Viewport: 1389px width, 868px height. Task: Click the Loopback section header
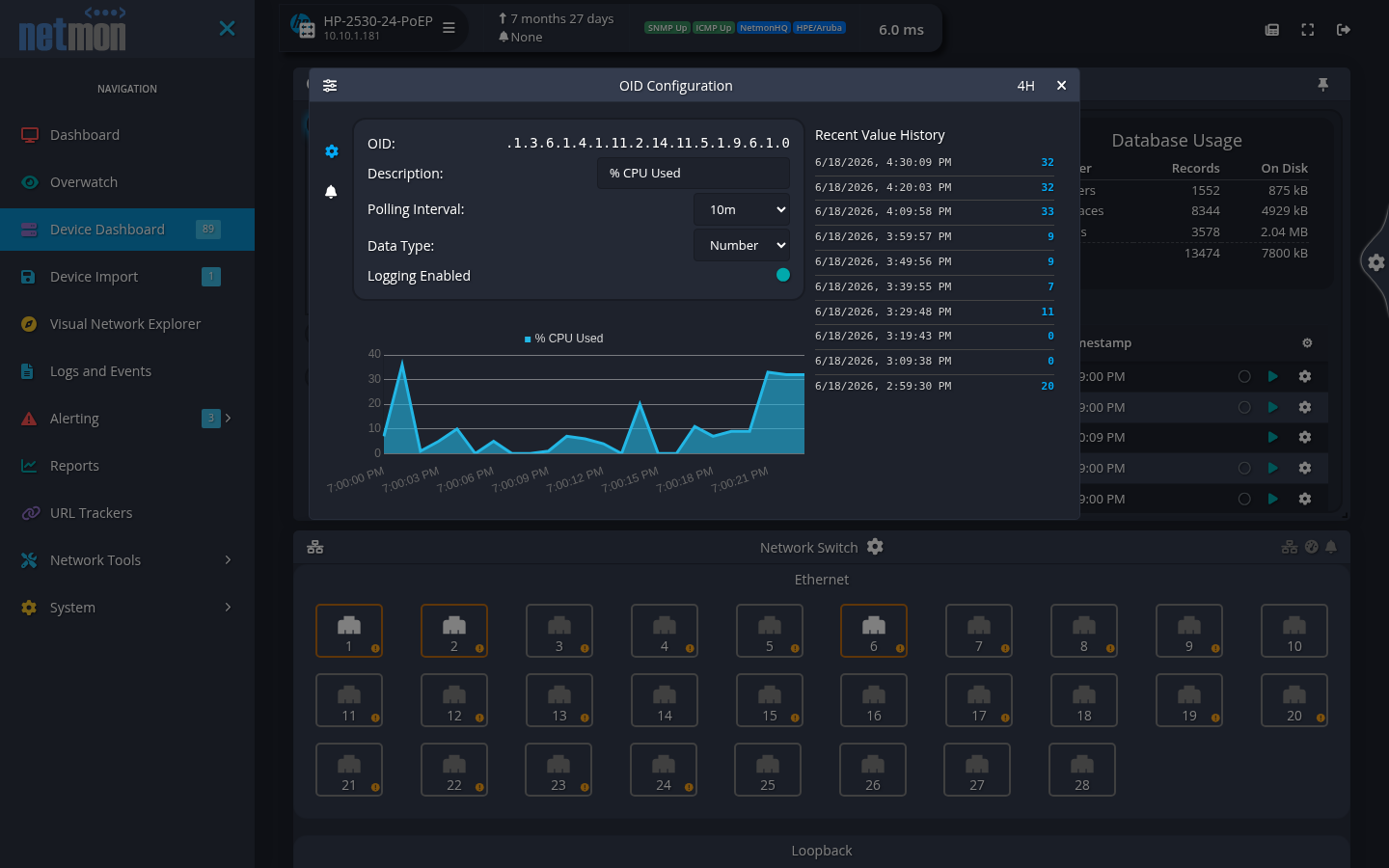(822, 851)
